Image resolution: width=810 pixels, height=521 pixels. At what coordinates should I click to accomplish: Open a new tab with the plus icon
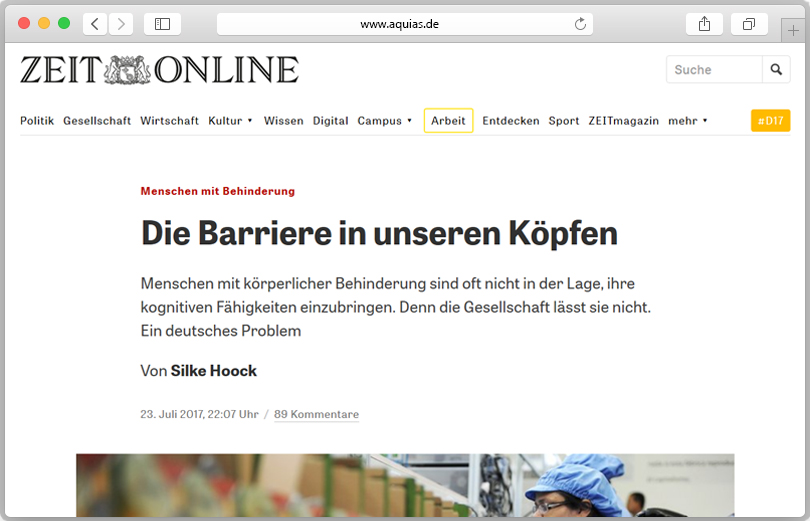click(793, 30)
